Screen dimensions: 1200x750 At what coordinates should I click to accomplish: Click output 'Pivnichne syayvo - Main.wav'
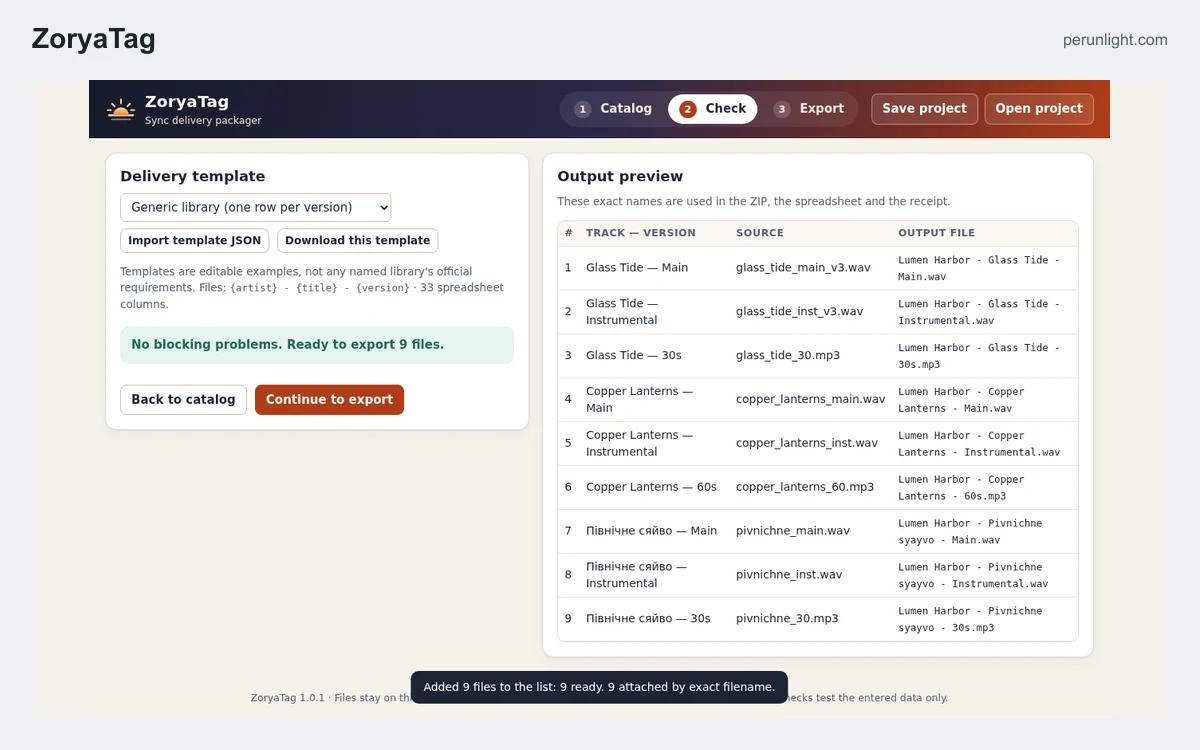(970, 532)
